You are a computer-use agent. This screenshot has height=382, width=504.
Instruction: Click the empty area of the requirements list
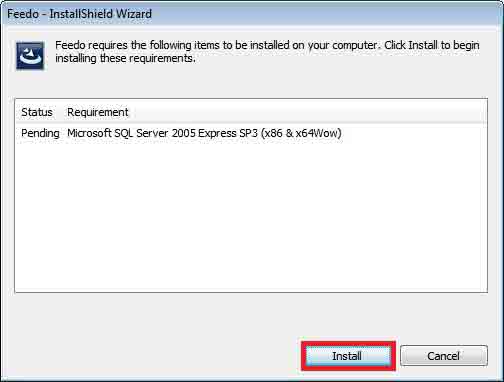(x=251, y=217)
